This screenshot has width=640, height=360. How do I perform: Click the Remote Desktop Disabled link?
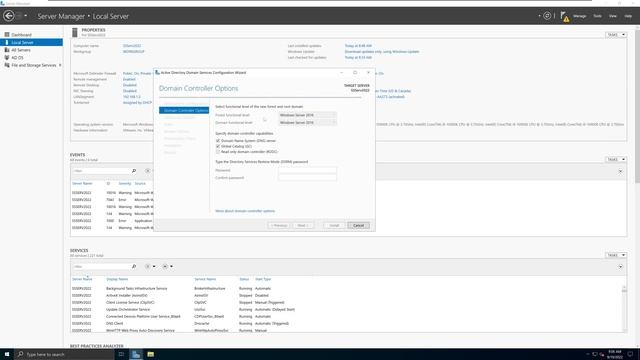click(130, 85)
